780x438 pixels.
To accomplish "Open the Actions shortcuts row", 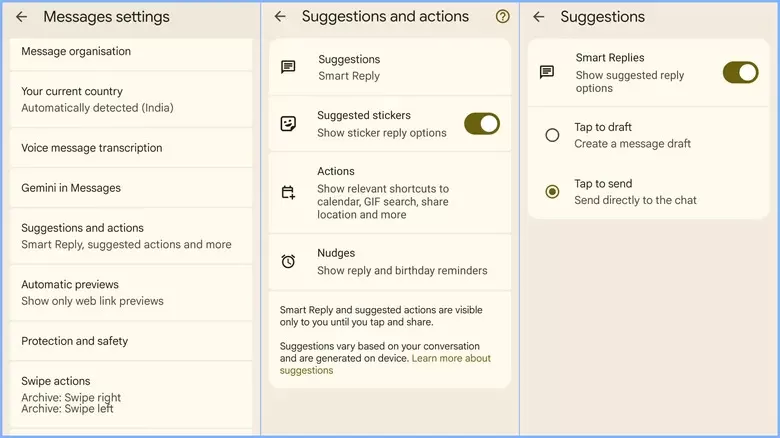I will (x=390, y=192).
